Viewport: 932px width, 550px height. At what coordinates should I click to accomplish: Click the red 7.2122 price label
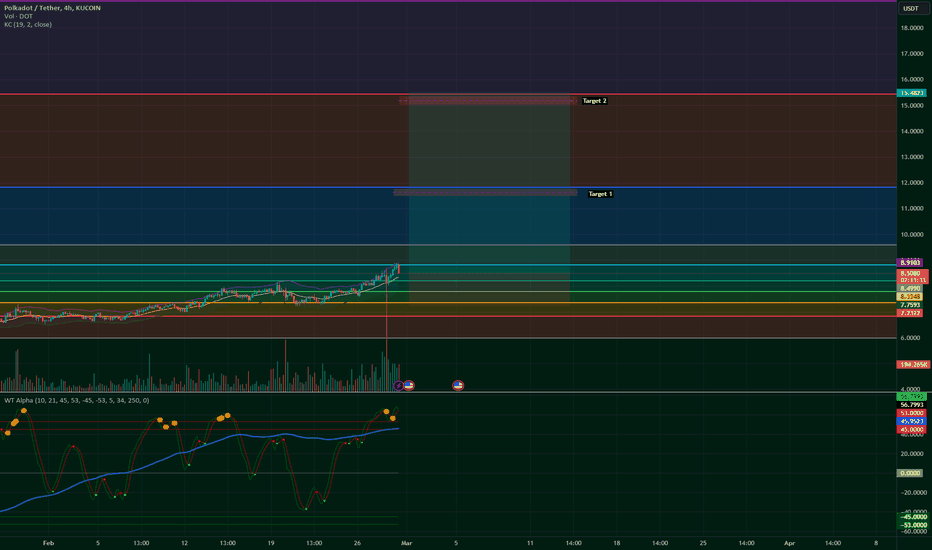click(911, 313)
